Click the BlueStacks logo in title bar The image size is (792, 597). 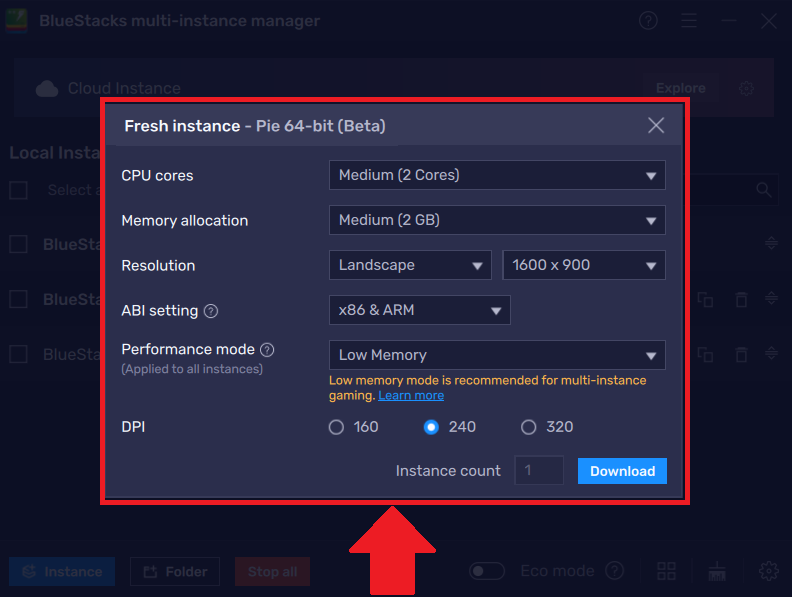(16, 21)
